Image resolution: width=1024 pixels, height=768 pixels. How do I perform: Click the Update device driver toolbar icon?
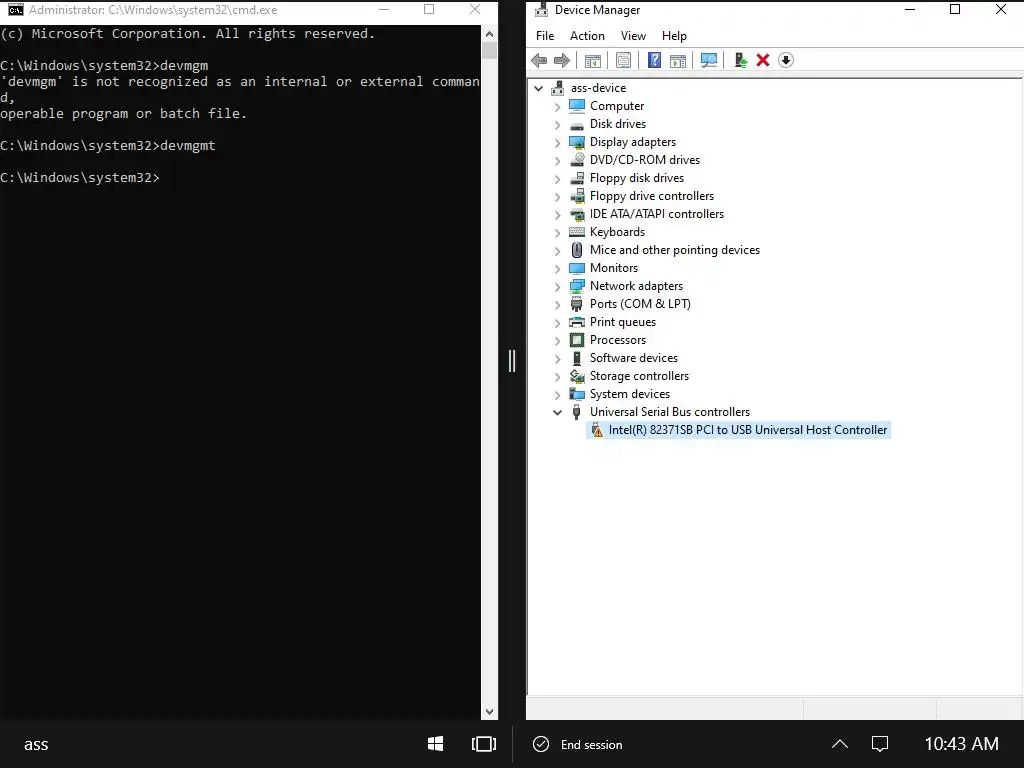(x=740, y=61)
